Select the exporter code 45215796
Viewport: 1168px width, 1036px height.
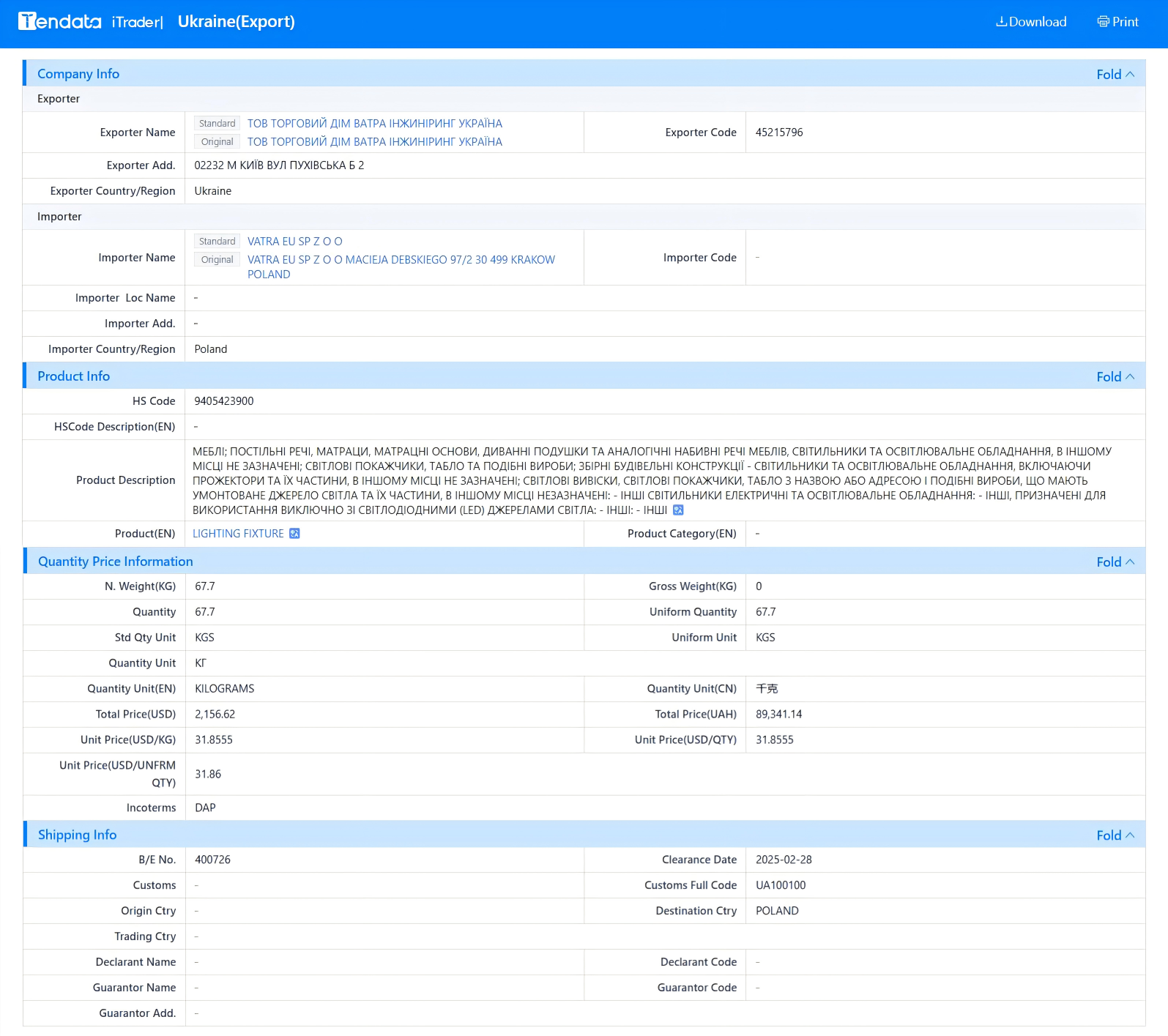tap(779, 133)
